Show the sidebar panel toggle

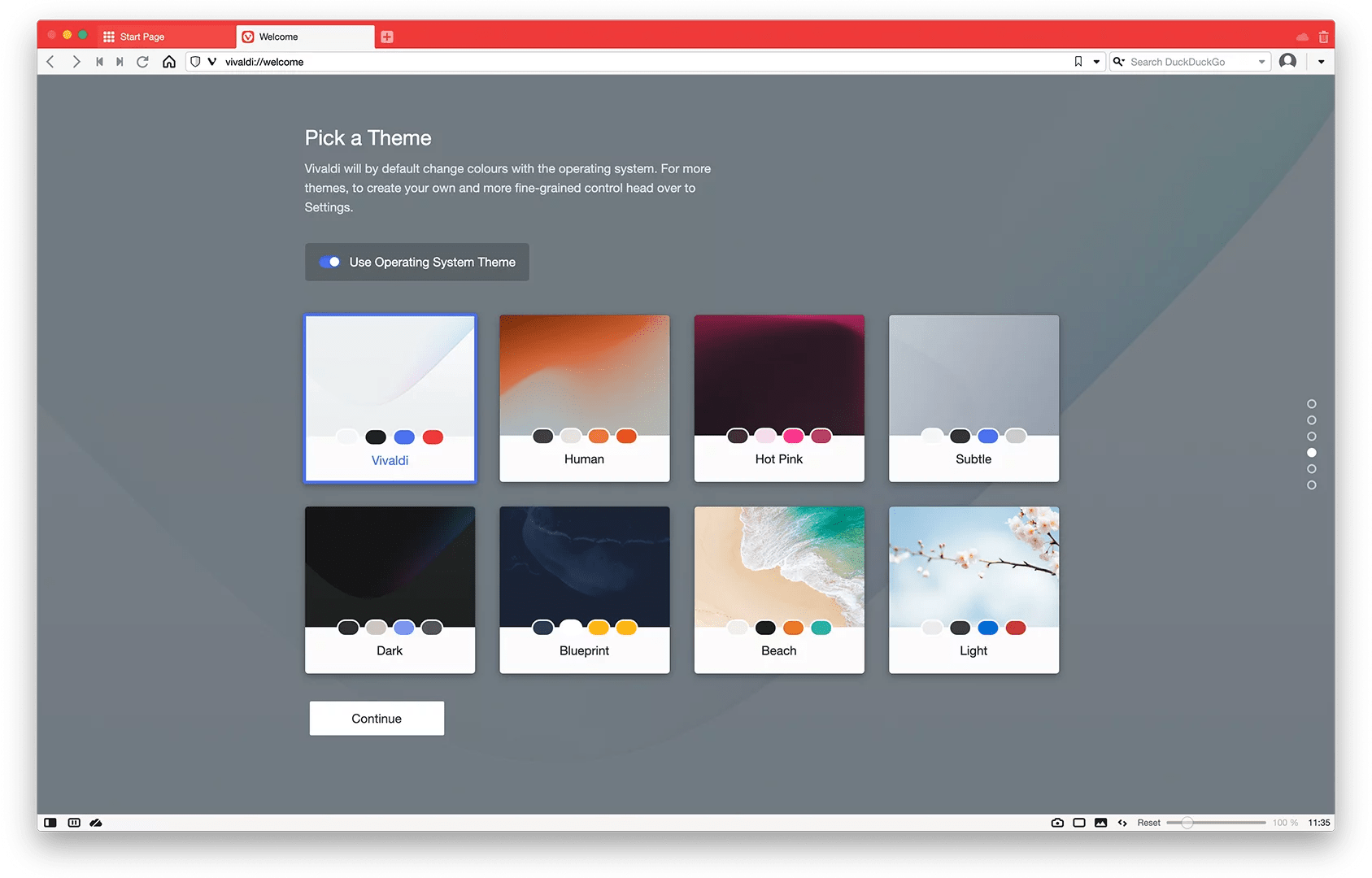click(x=50, y=822)
